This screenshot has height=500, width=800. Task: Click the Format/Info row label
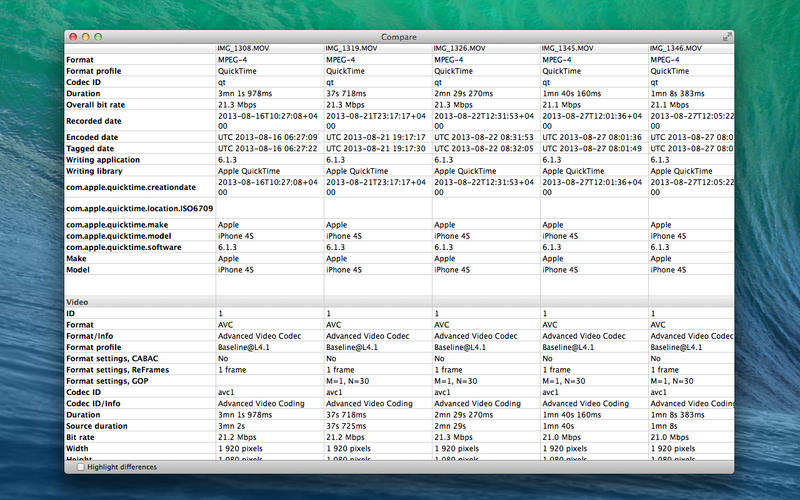(x=90, y=336)
